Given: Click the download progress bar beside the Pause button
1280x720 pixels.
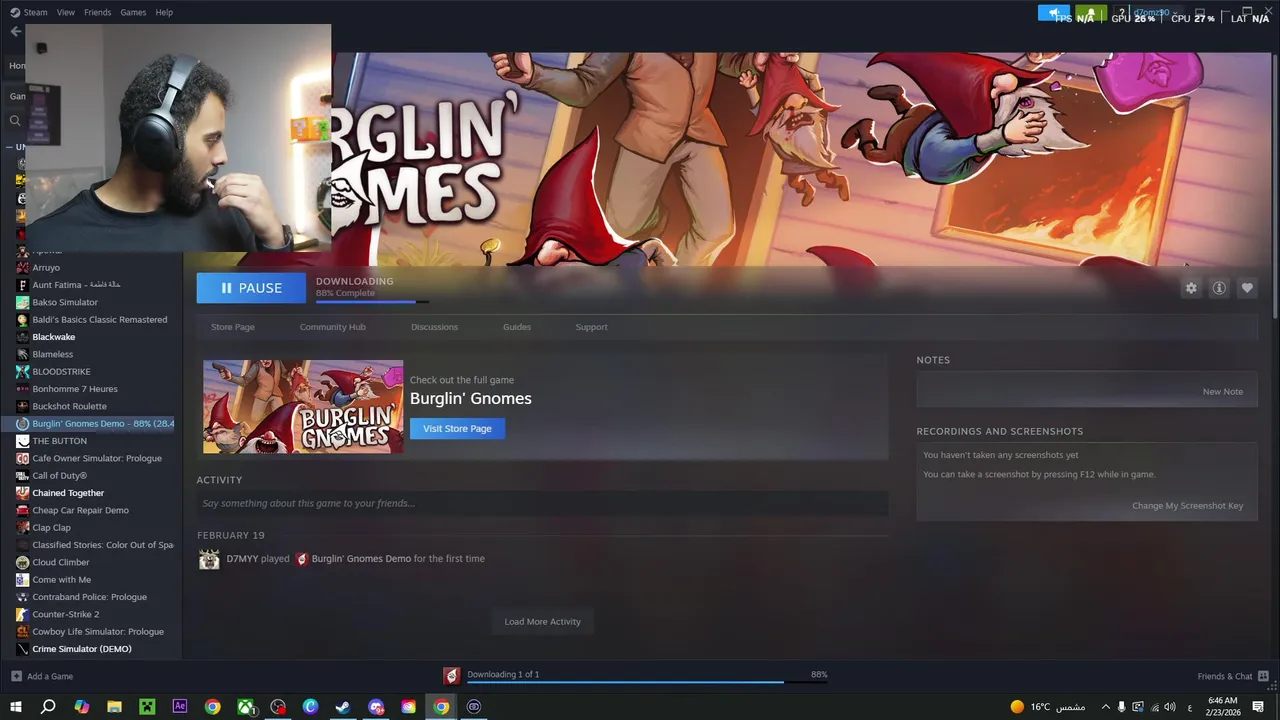Looking at the screenshot, I should (x=372, y=301).
